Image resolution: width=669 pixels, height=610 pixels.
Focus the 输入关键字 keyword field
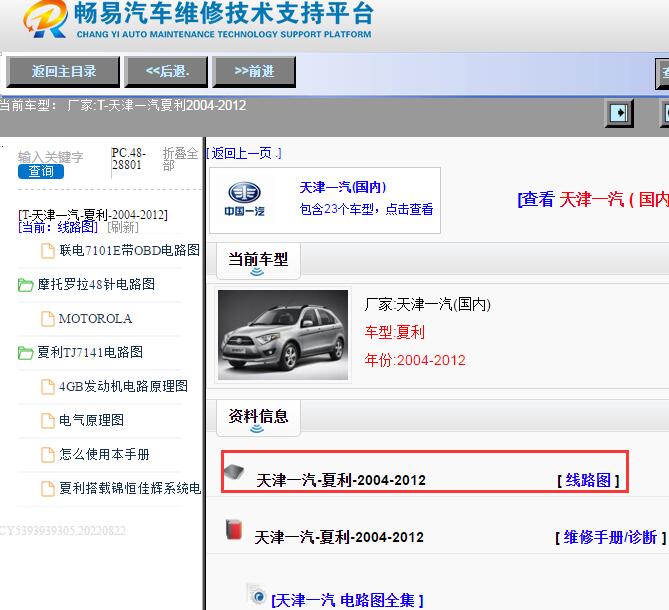[50, 157]
